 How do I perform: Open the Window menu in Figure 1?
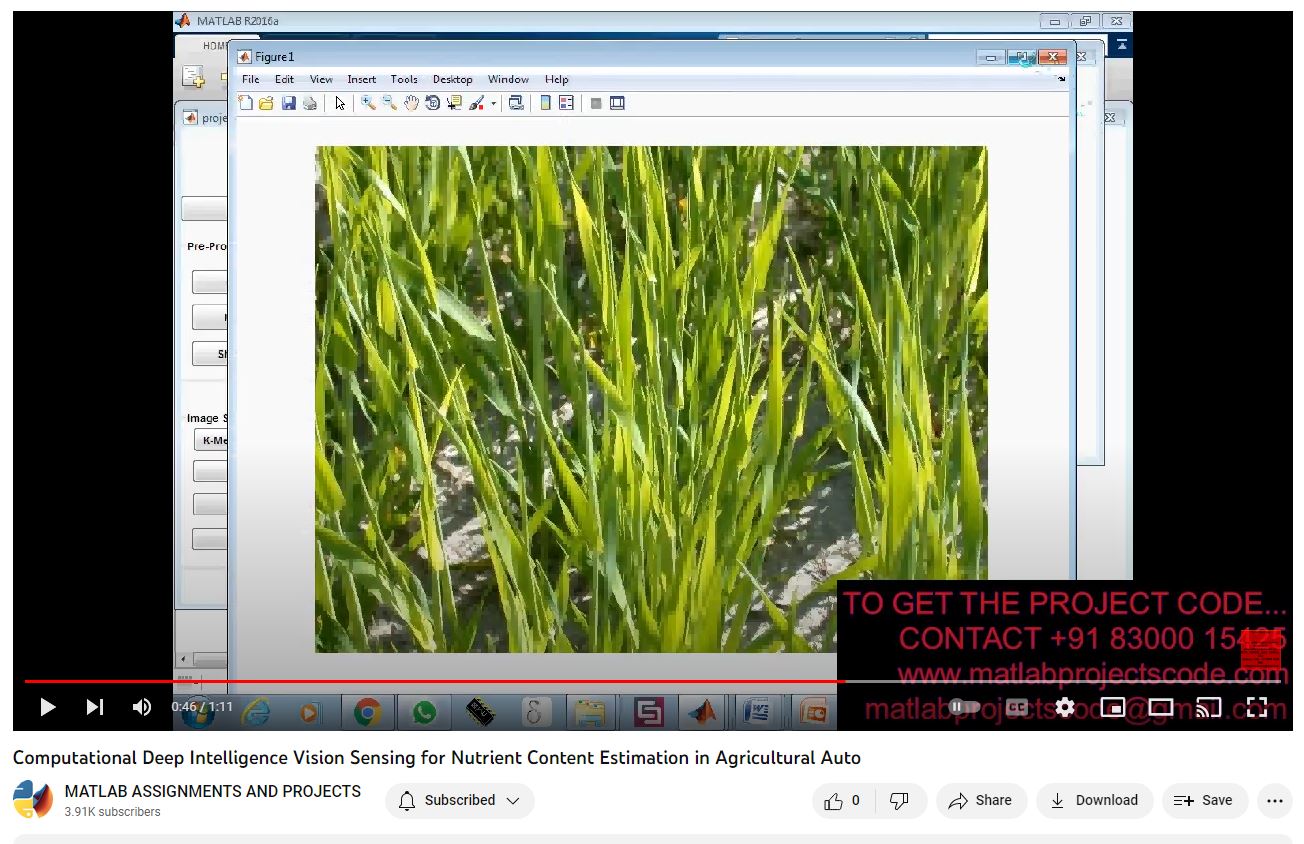pyautogui.click(x=508, y=80)
